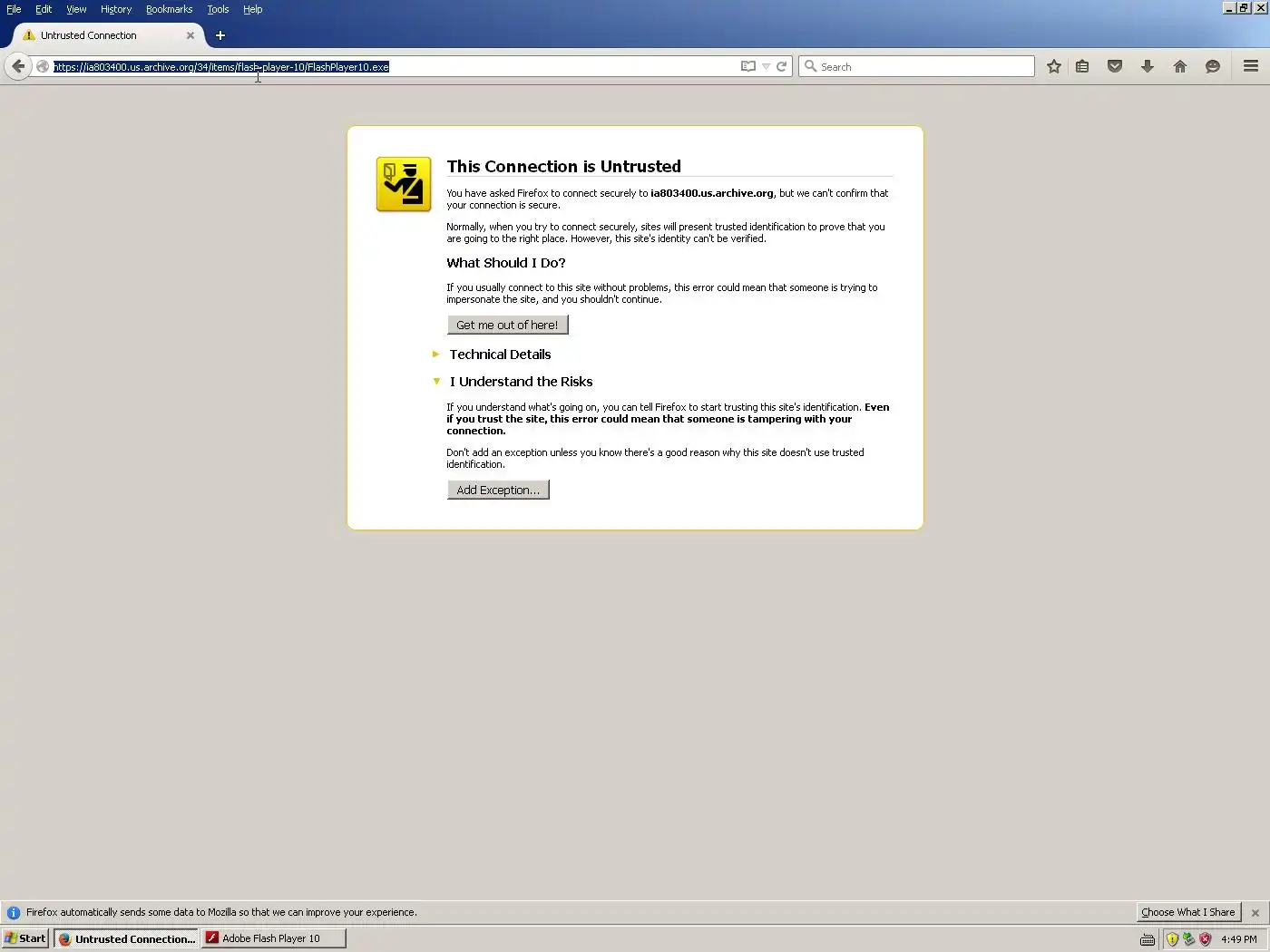
Task: Open a new tab with the plus button
Action: [220, 35]
